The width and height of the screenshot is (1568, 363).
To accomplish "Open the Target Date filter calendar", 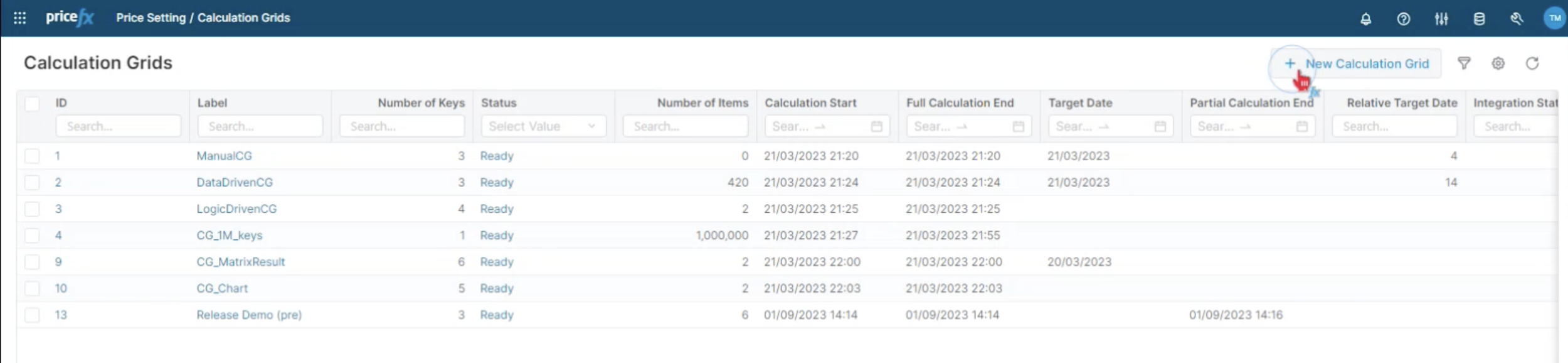I will click(x=1160, y=127).
